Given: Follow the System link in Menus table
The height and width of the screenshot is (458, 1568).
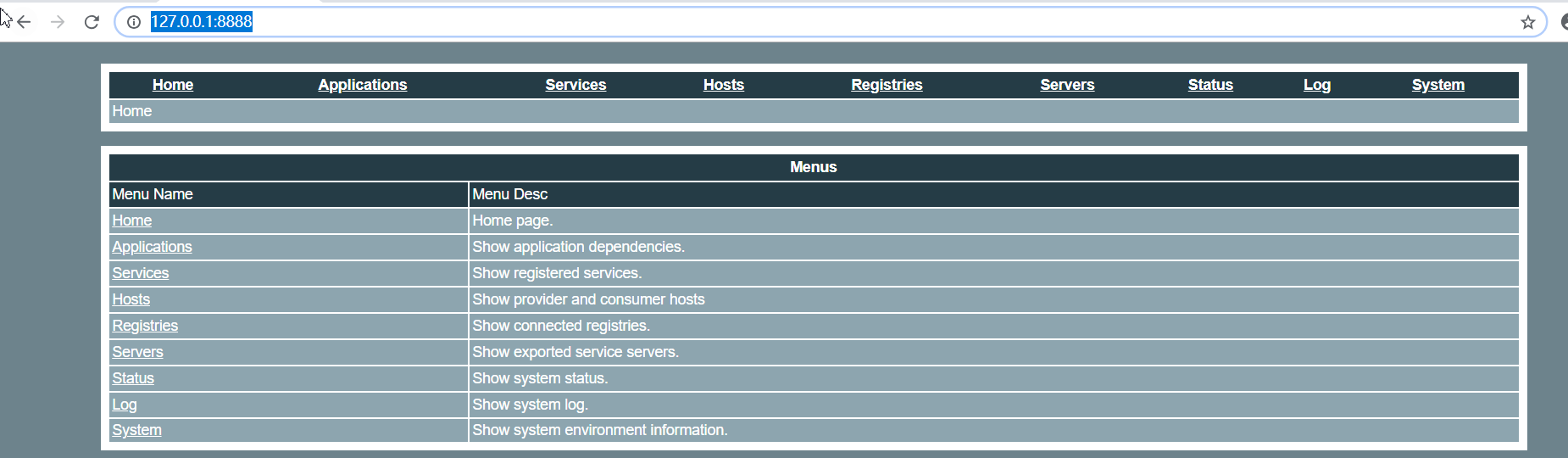Looking at the screenshot, I should pyautogui.click(x=136, y=430).
